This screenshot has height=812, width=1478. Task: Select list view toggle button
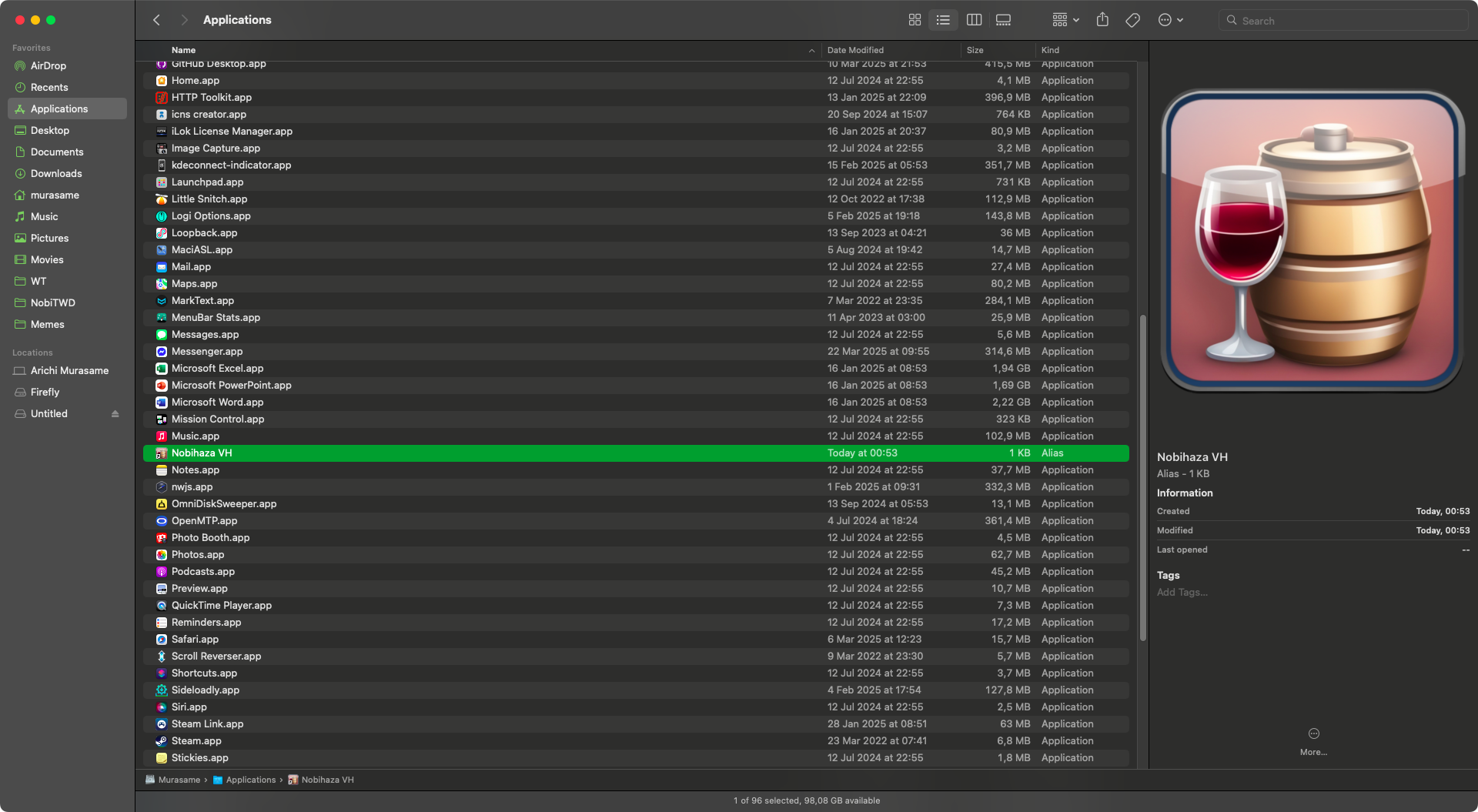tap(943, 20)
